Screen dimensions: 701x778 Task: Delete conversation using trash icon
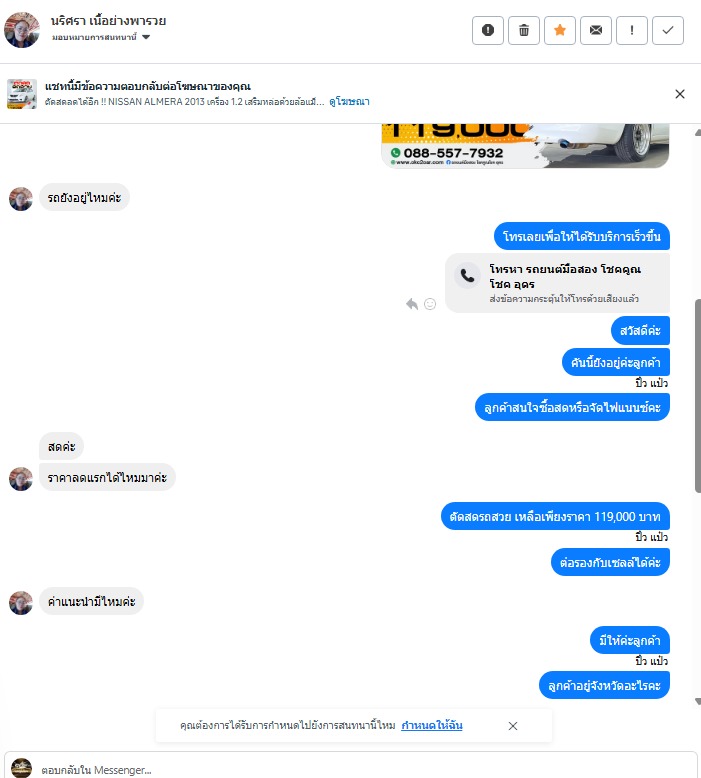pyautogui.click(x=524, y=30)
